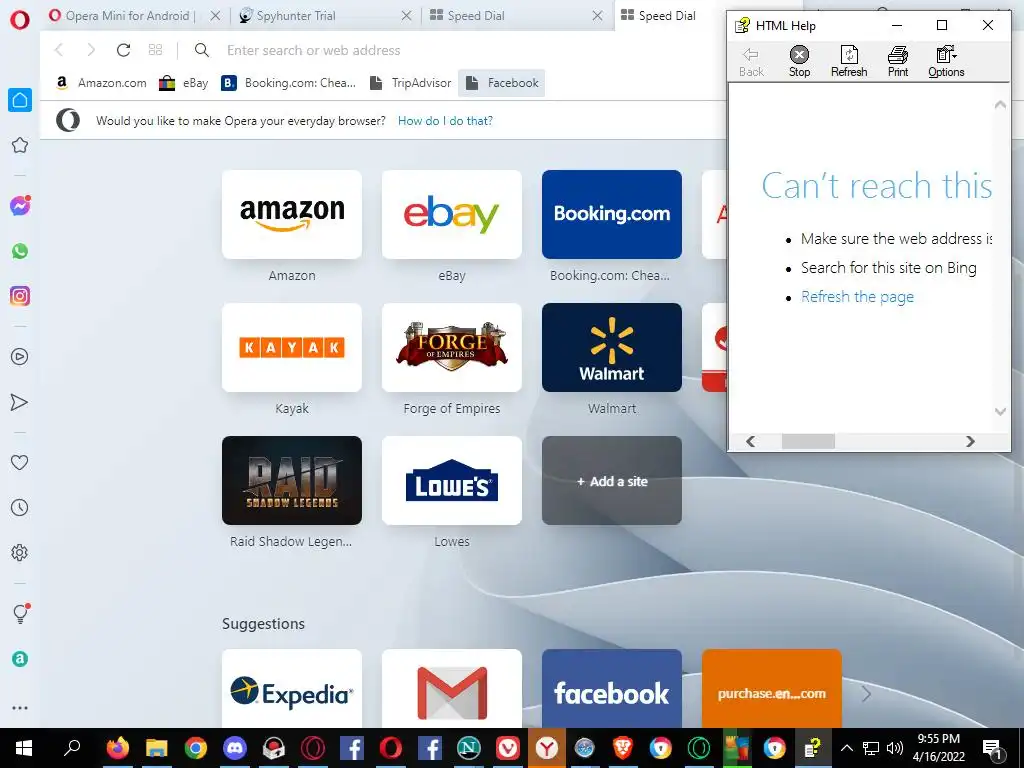Click 'Refresh the page' link in HTML Help
The width and height of the screenshot is (1024, 768).
[857, 296]
